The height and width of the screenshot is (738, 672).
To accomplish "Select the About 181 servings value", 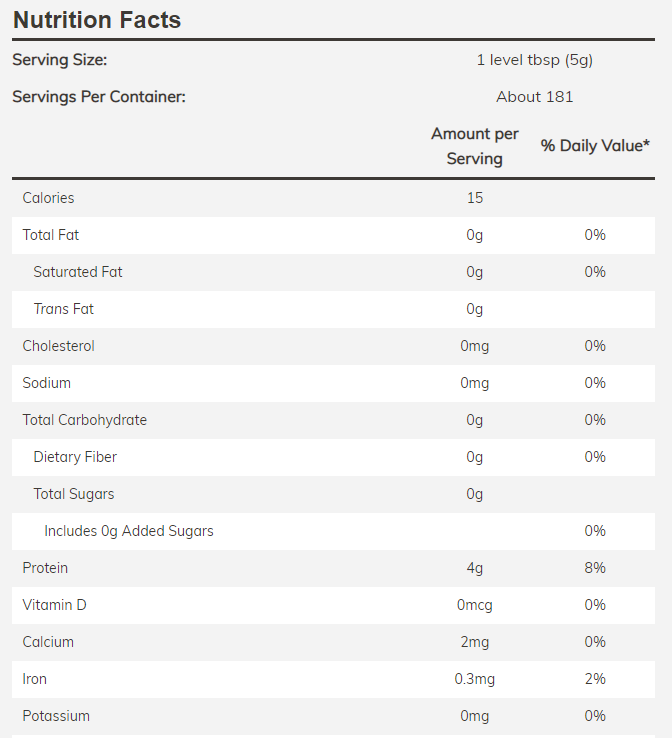I will pos(534,97).
